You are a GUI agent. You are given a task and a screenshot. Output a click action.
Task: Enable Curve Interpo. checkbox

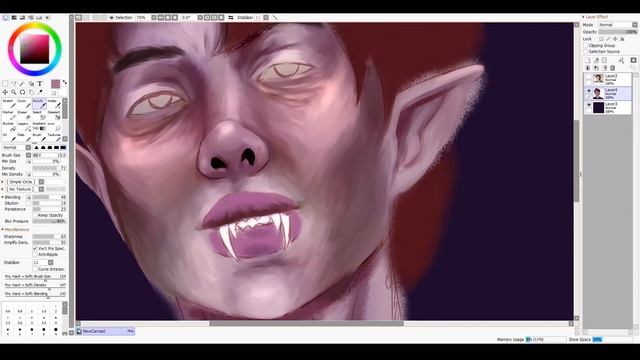pyautogui.click(x=35, y=269)
